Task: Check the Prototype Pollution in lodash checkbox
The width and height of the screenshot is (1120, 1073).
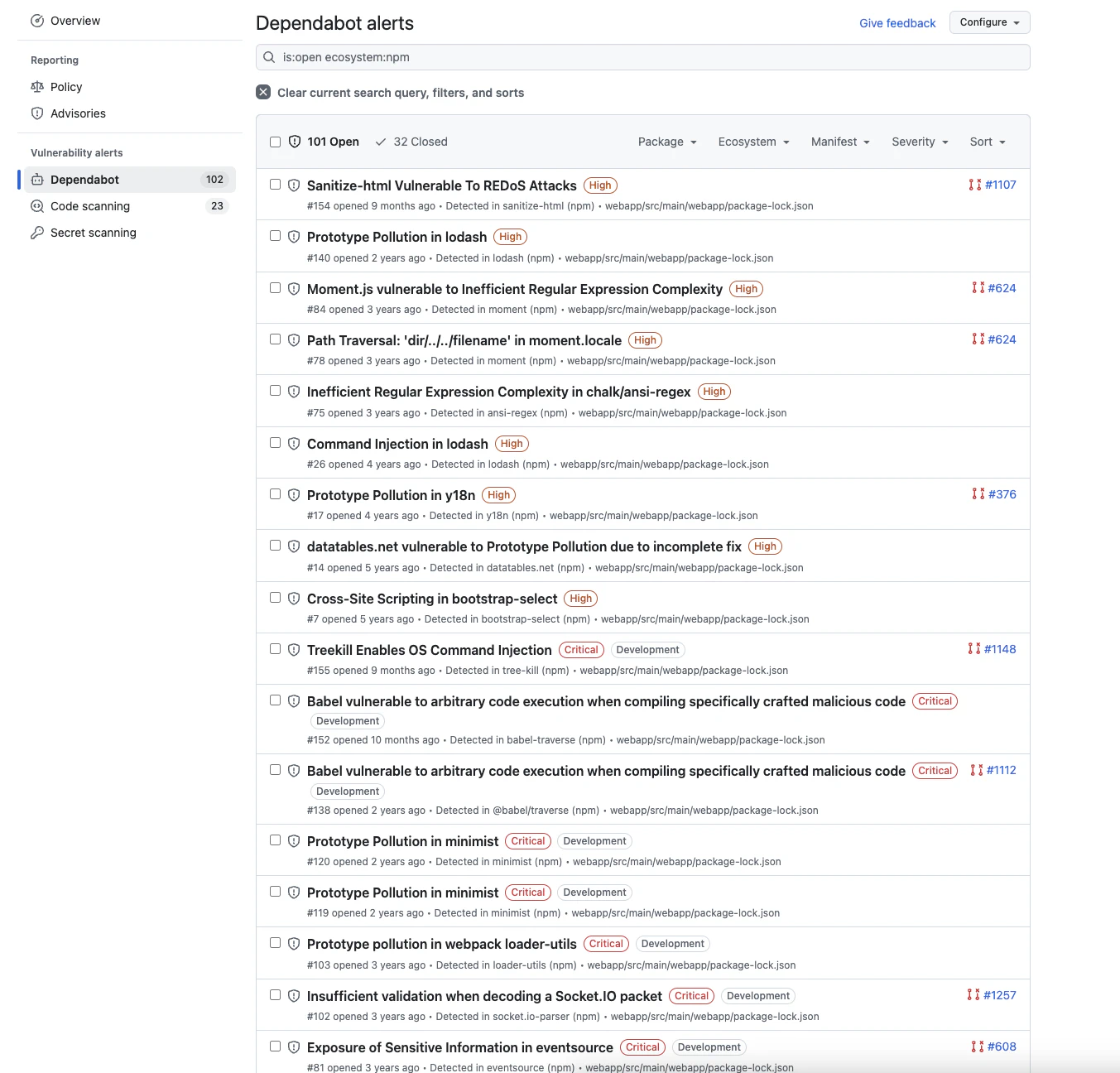Action: point(276,236)
